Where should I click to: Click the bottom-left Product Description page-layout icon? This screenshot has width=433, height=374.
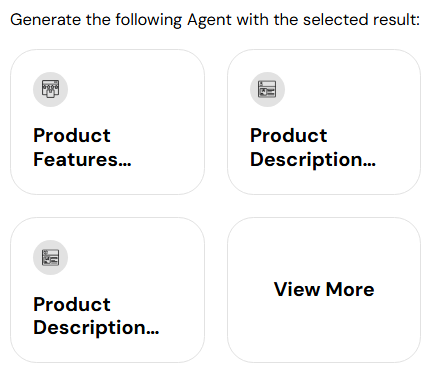50,257
